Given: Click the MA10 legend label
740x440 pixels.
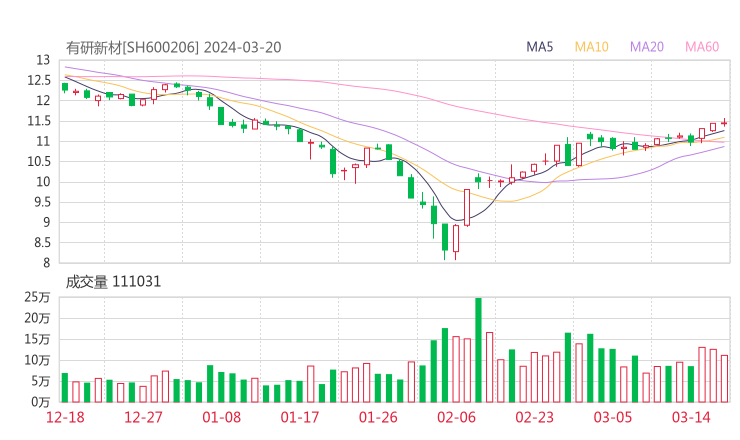Looking at the screenshot, I should 591,47.
